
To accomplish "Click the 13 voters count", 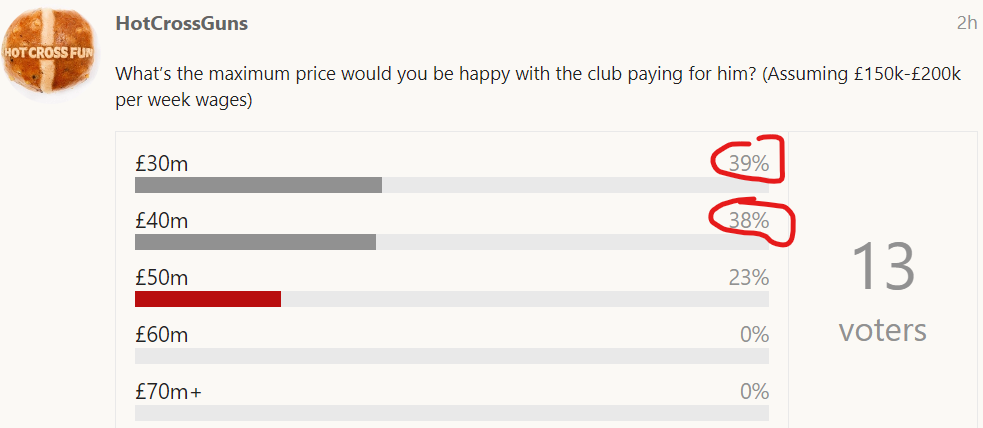I will (883, 290).
